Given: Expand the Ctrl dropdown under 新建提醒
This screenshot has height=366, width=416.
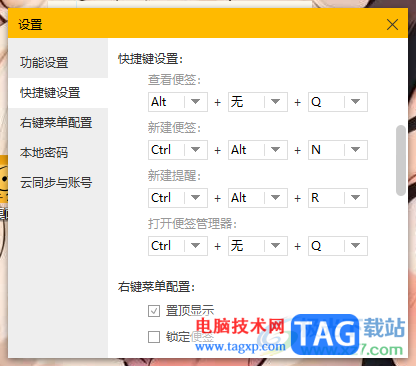Looking at the screenshot, I should [178, 198].
